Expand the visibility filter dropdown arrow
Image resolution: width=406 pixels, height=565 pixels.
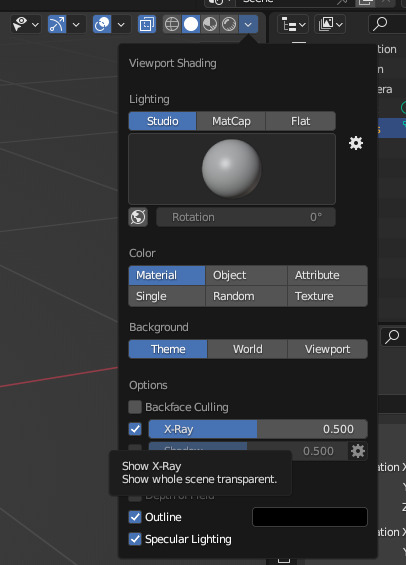coord(35,25)
